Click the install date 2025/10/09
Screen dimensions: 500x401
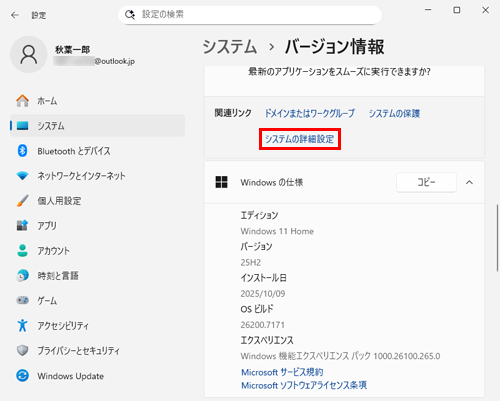click(x=263, y=294)
